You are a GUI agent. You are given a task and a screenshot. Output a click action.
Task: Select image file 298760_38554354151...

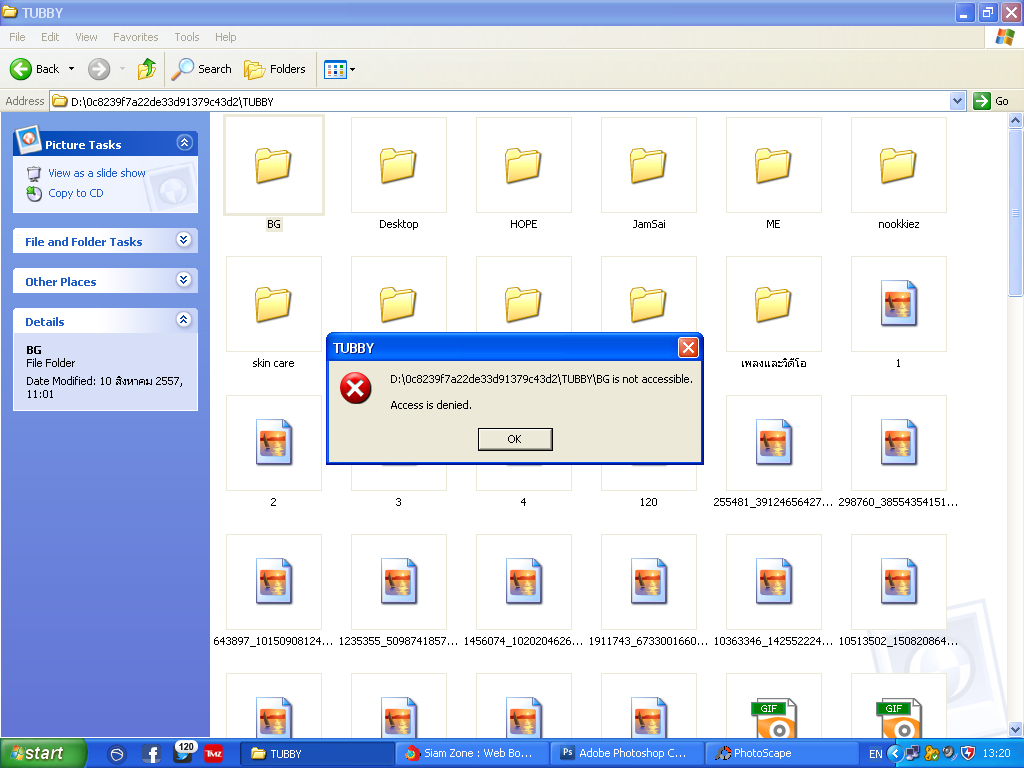tap(899, 451)
